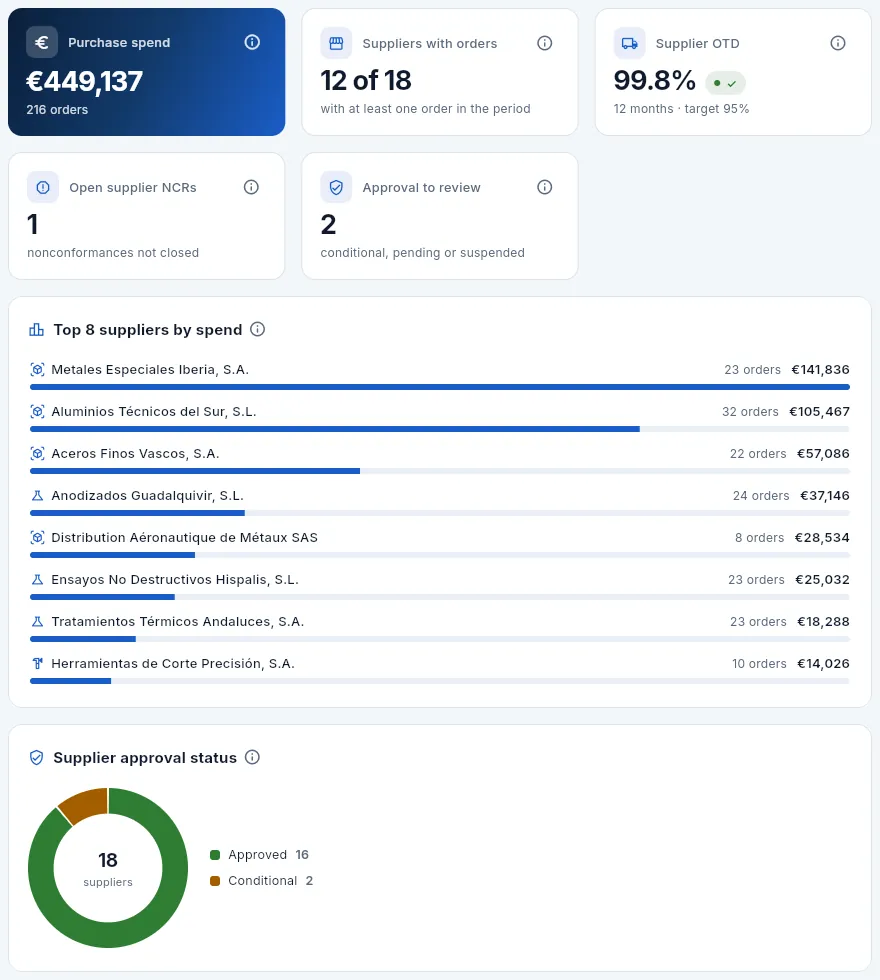Click the Conditional orange legend swatch

coord(215,881)
